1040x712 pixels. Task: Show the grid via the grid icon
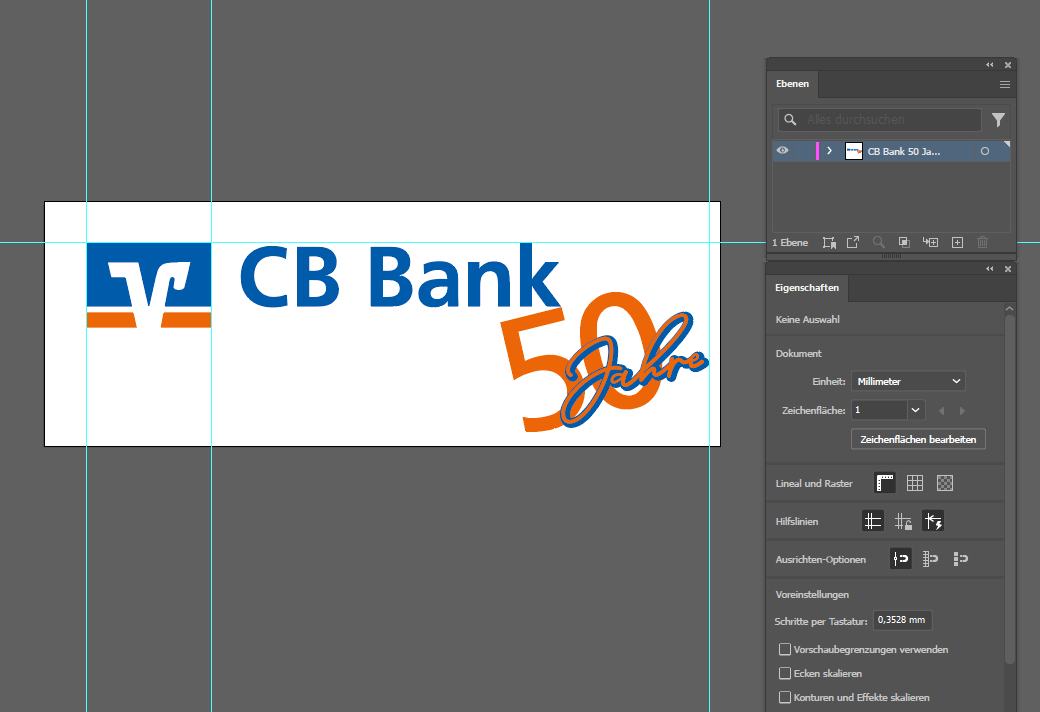(x=914, y=483)
